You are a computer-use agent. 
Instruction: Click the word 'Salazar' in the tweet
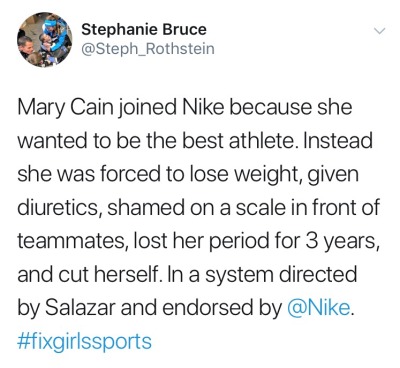[80, 307]
